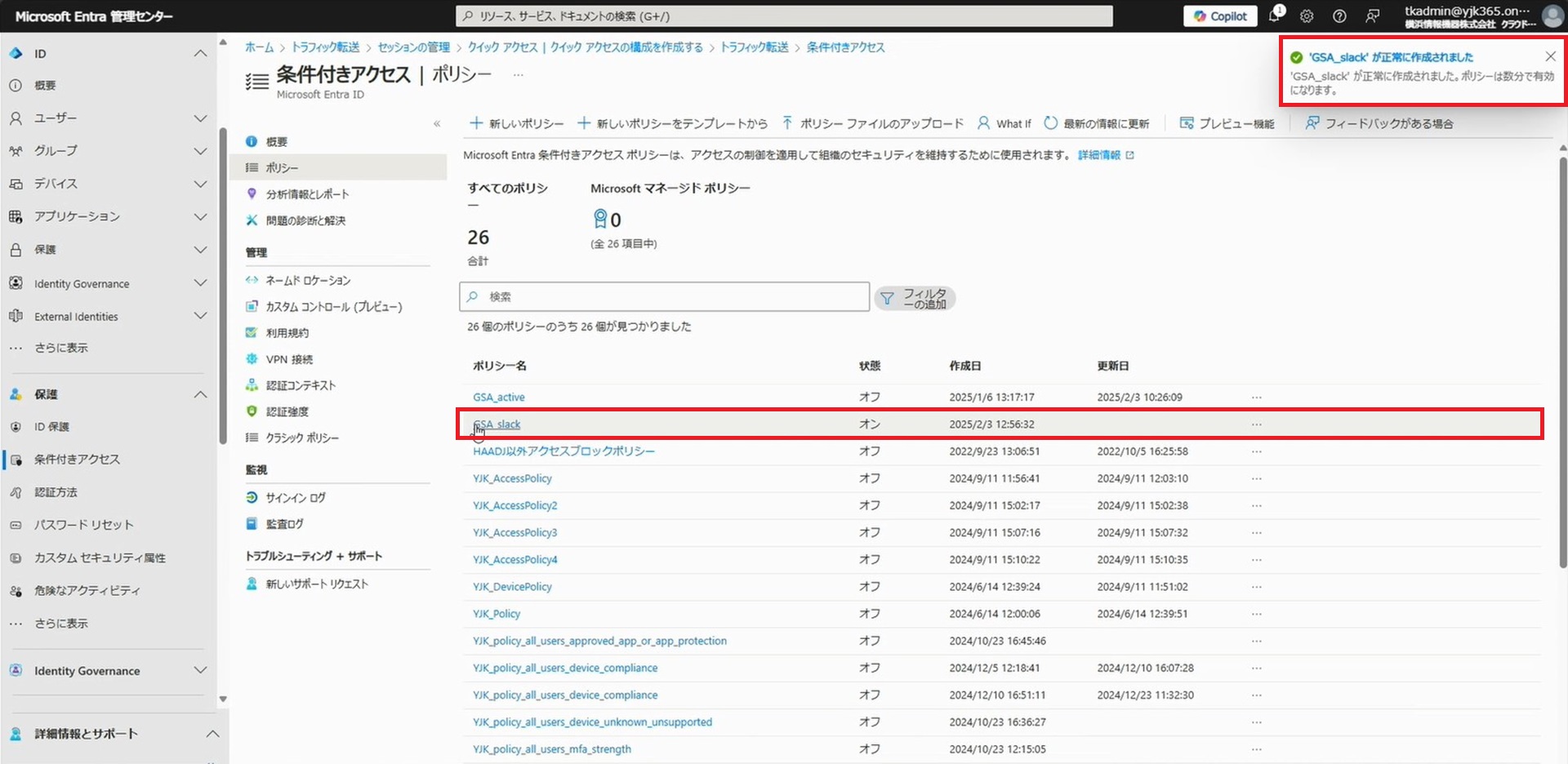The image size is (1568, 764).
Task: Expand the デバイス sidebar group
Action: click(x=200, y=184)
